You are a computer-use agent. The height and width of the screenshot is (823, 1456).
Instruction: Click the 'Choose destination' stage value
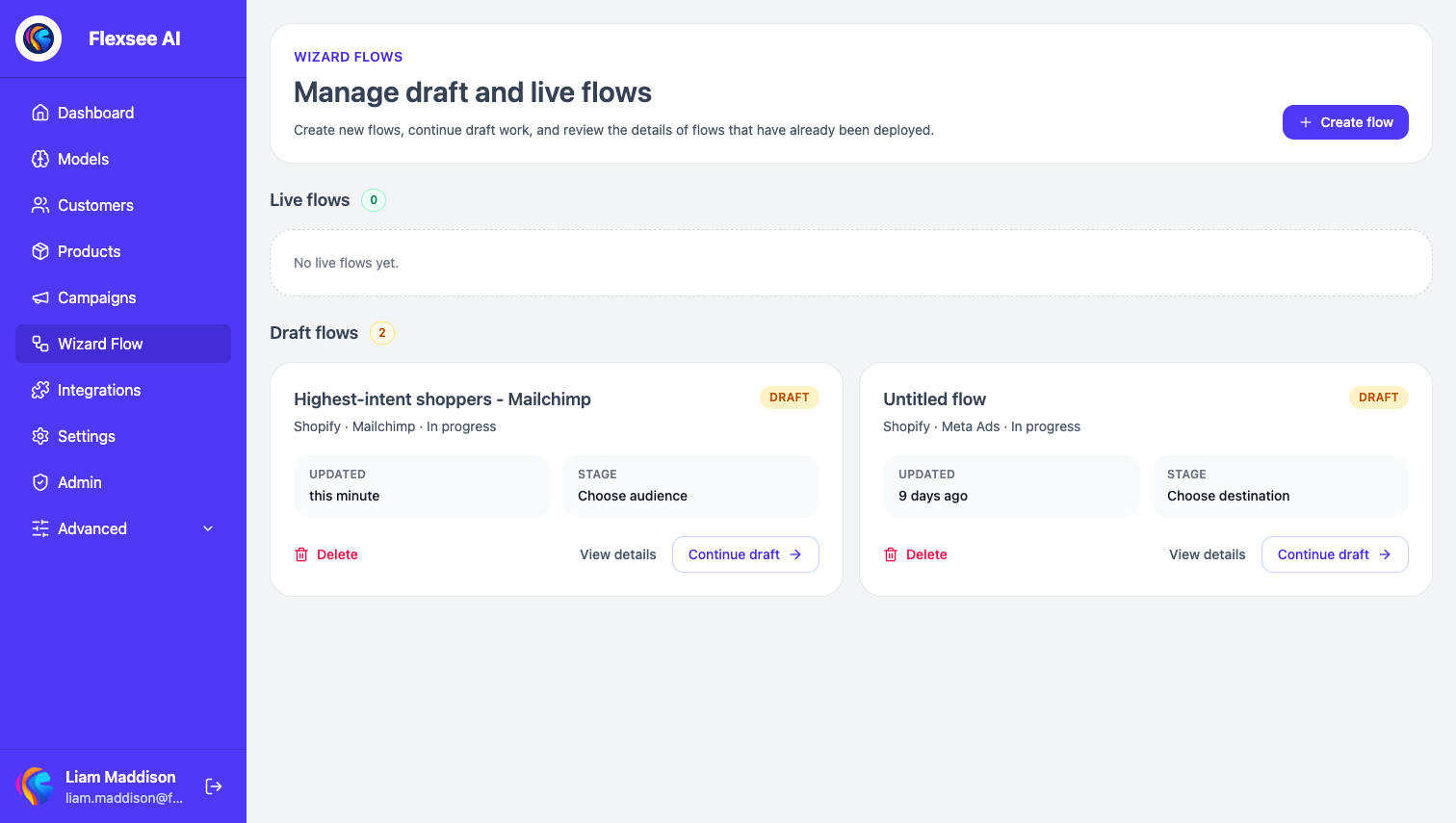1229,496
